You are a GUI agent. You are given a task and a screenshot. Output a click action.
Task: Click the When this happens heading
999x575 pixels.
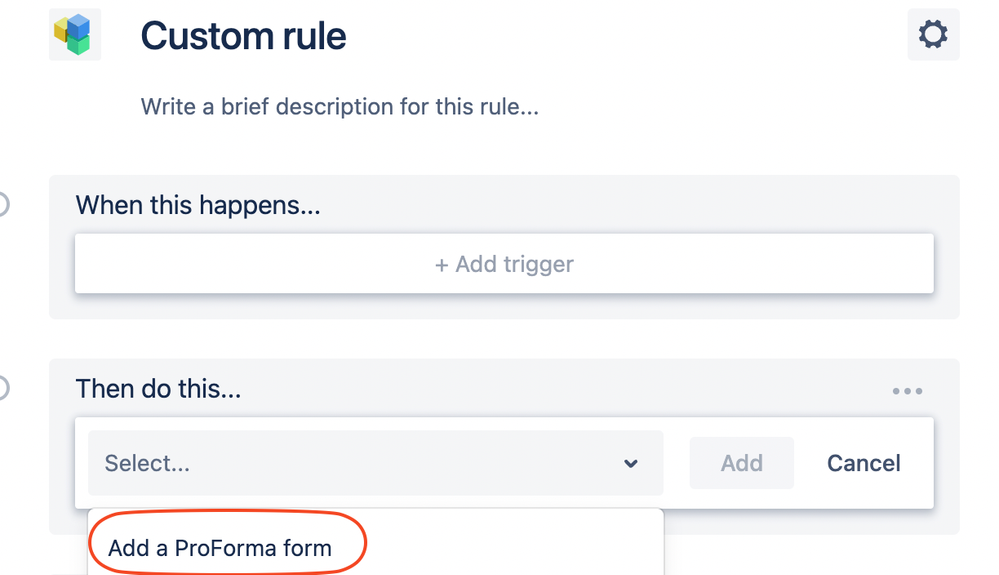click(x=198, y=205)
